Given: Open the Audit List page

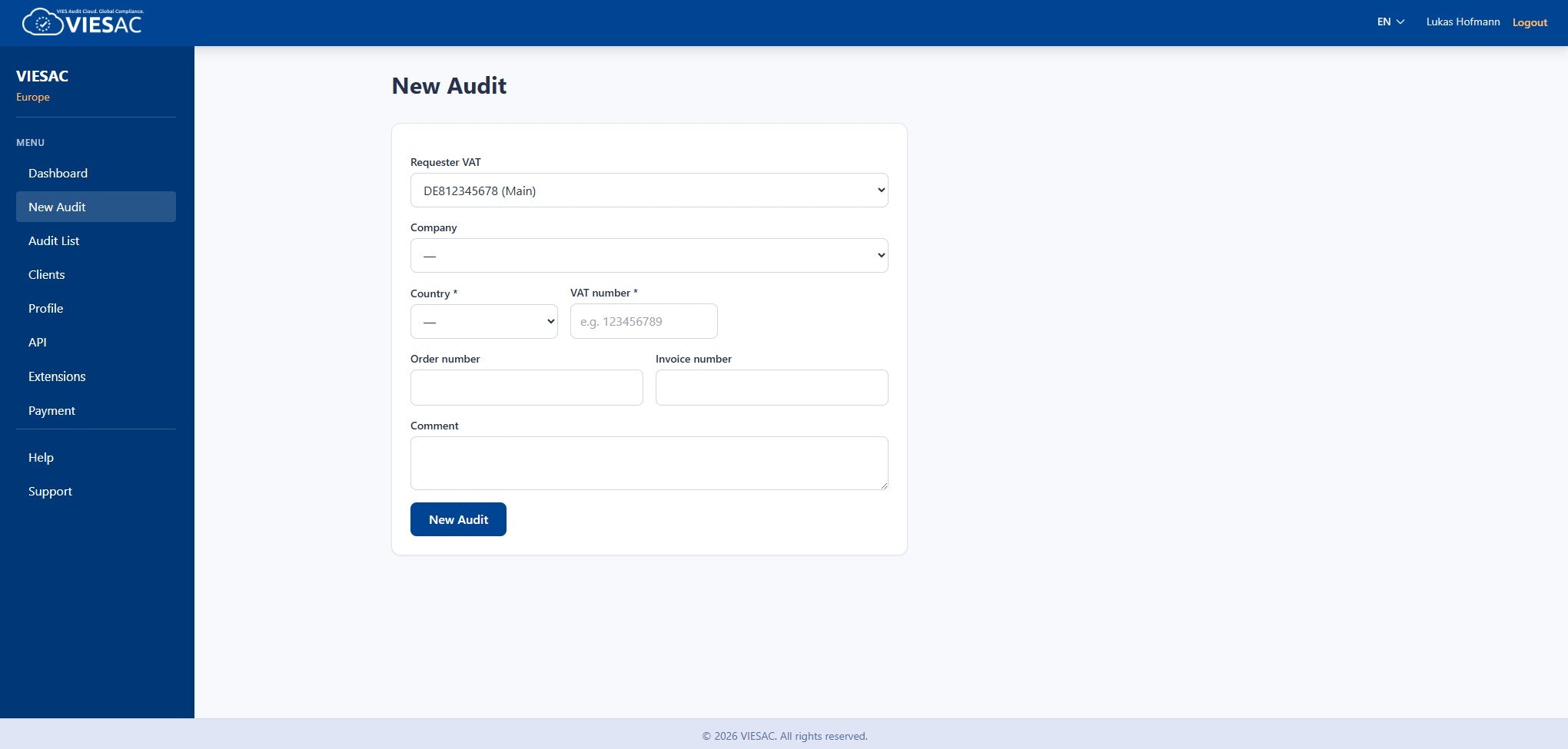Looking at the screenshot, I should pyautogui.click(x=54, y=240).
